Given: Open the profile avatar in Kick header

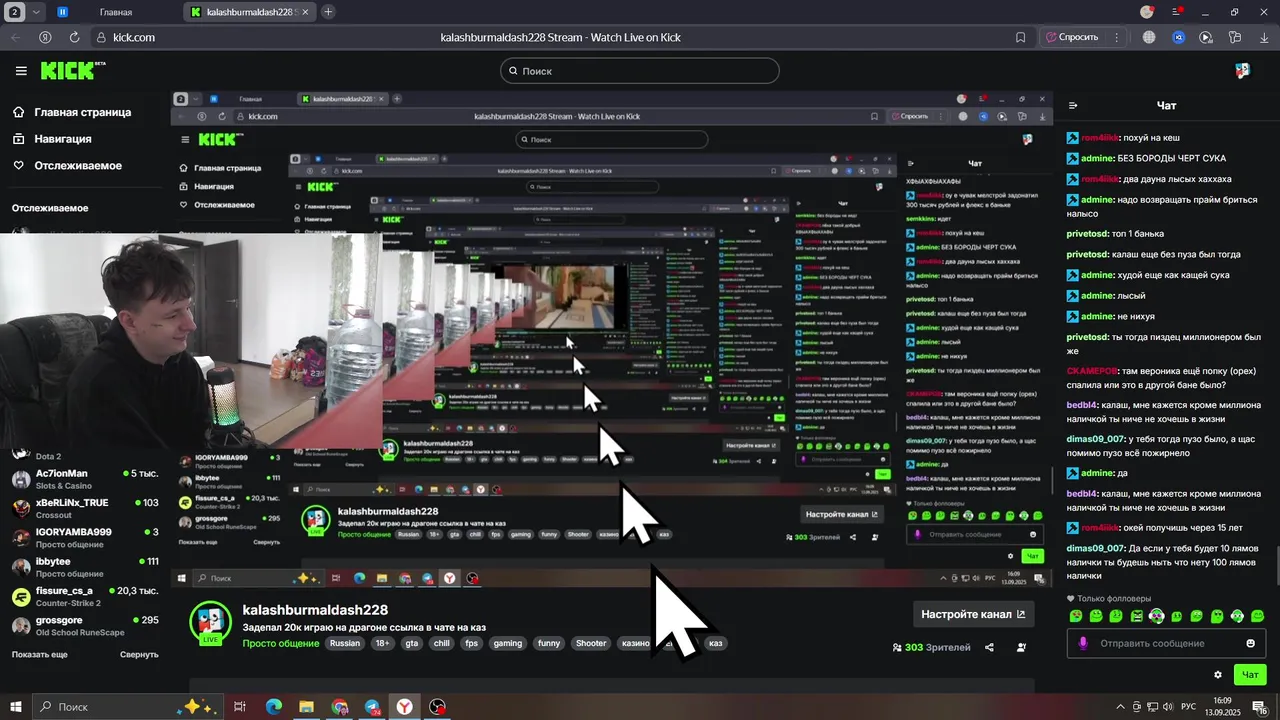Looking at the screenshot, I should point(1242,70).
